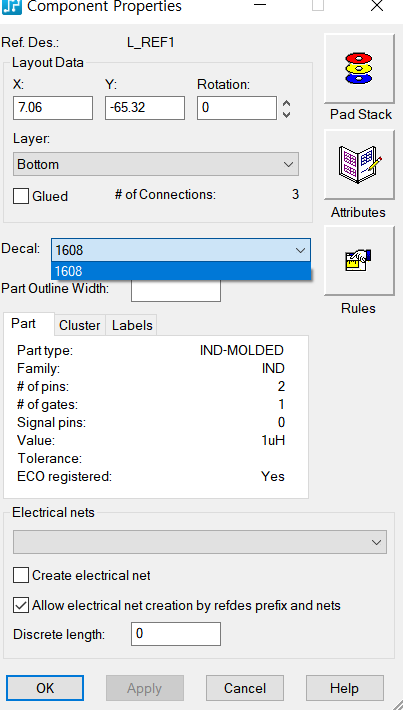
Task: Switch to the Cluster tab
Action: tap(80, 326)
